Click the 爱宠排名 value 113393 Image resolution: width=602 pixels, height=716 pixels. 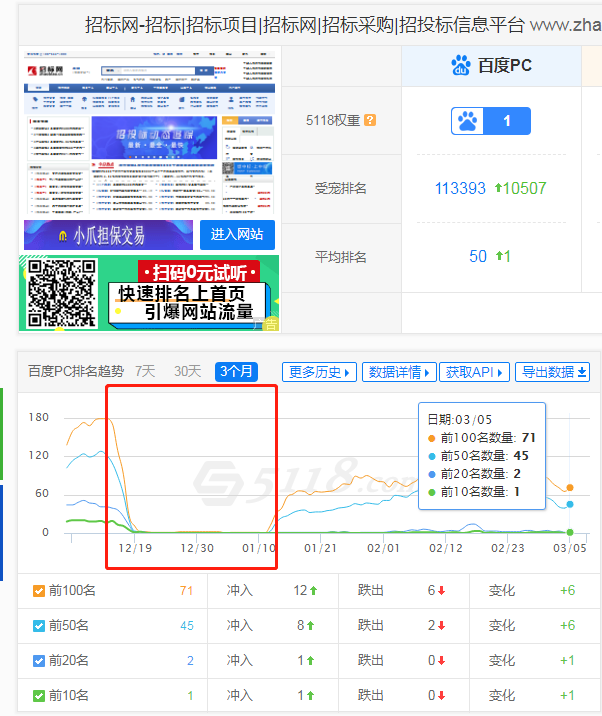(x=460, y=188)
